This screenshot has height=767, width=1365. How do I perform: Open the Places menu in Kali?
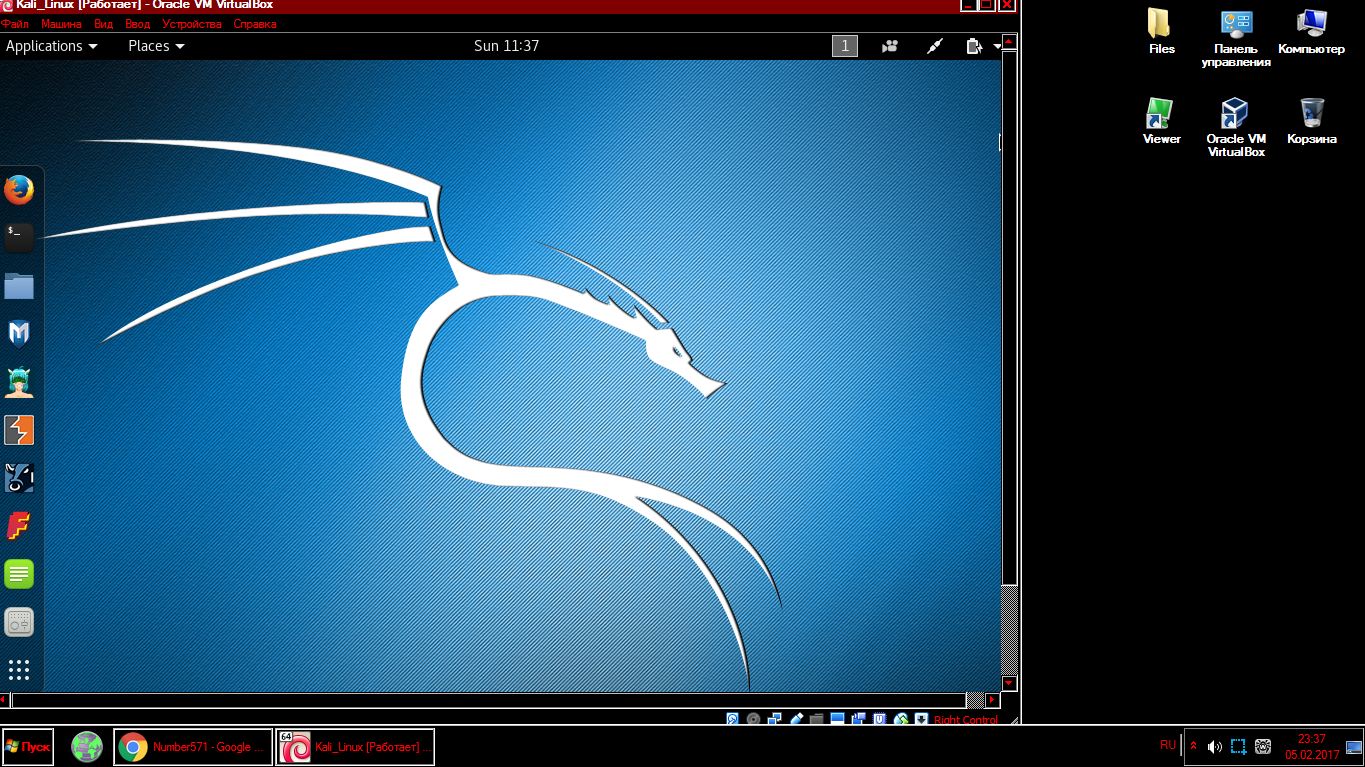tap(156, 46)
